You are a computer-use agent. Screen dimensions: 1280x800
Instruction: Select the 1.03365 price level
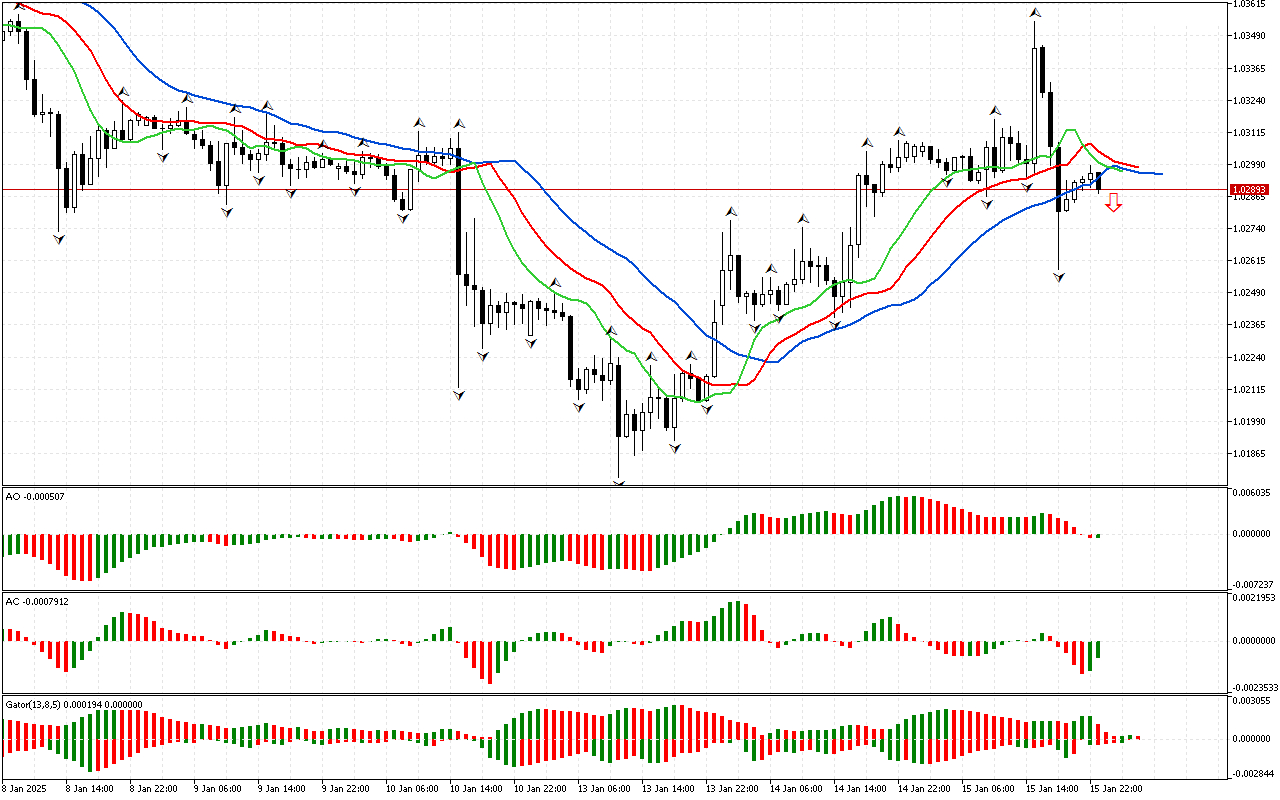click(x=1250, y=68)
